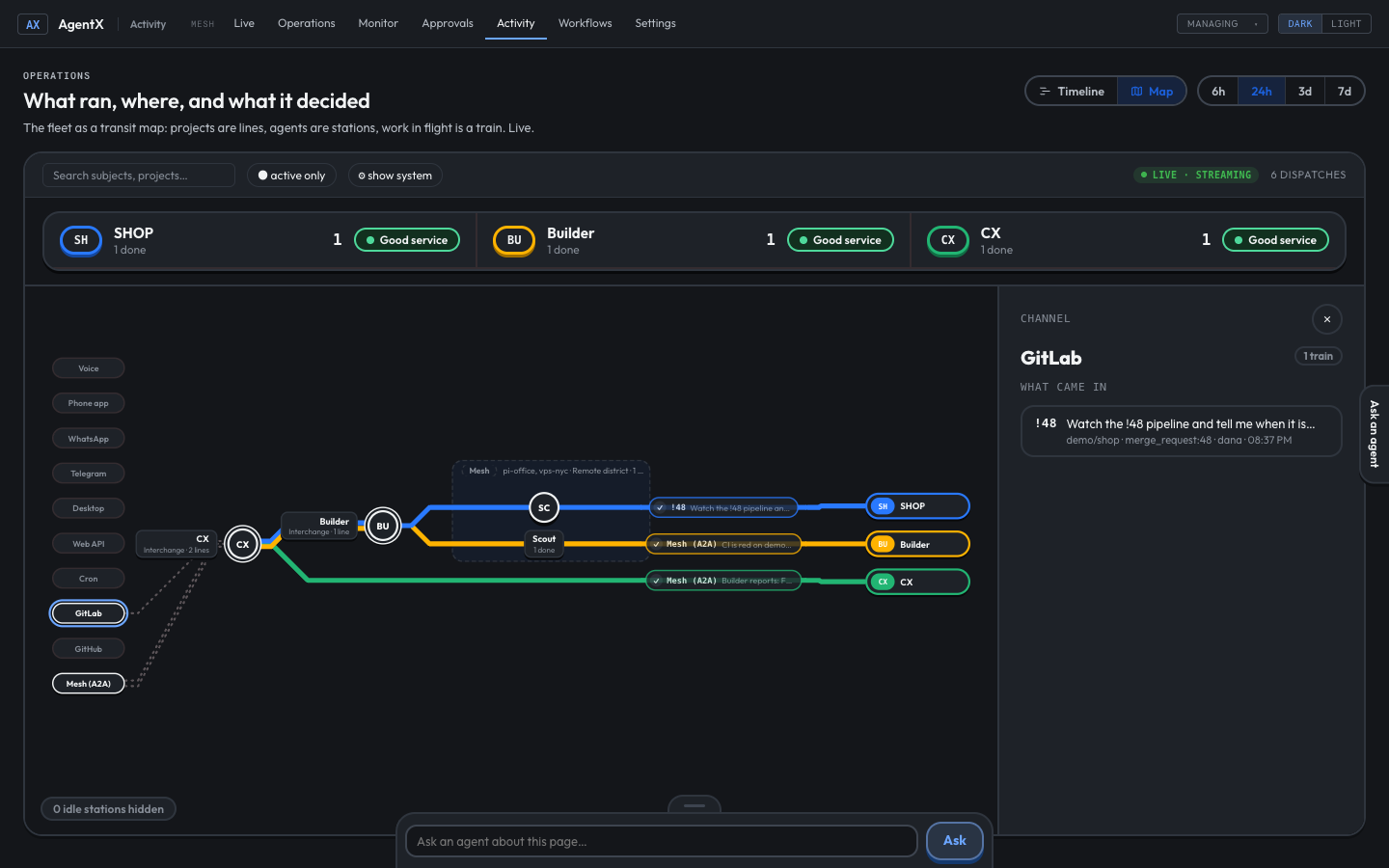Click the LIVE STREAMING status indicator
Screen dimensions: 1389x868
coord(1196,176)
